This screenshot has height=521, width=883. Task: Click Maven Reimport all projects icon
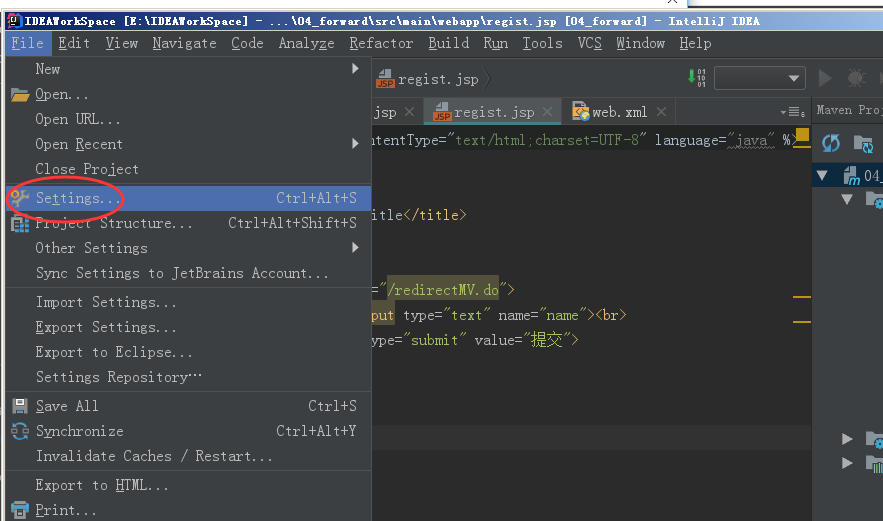point(831,143)
